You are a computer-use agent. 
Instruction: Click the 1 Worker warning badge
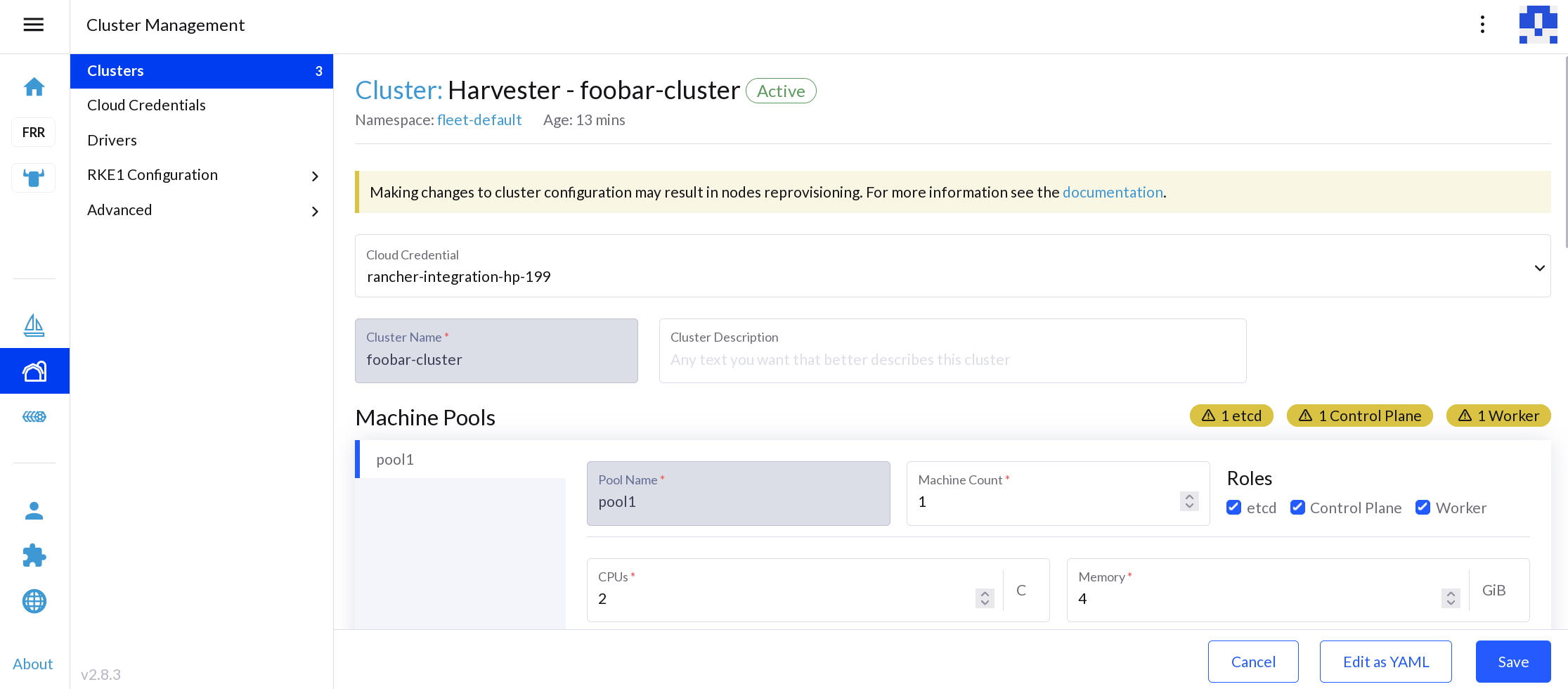[x=1498, y=416]
